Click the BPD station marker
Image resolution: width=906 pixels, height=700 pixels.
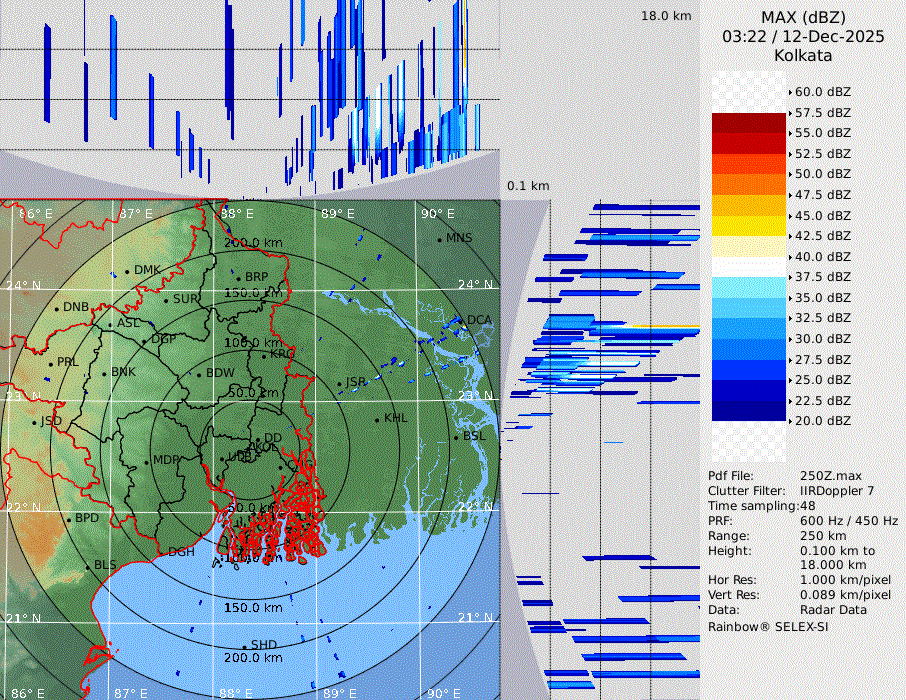(69, 519)
